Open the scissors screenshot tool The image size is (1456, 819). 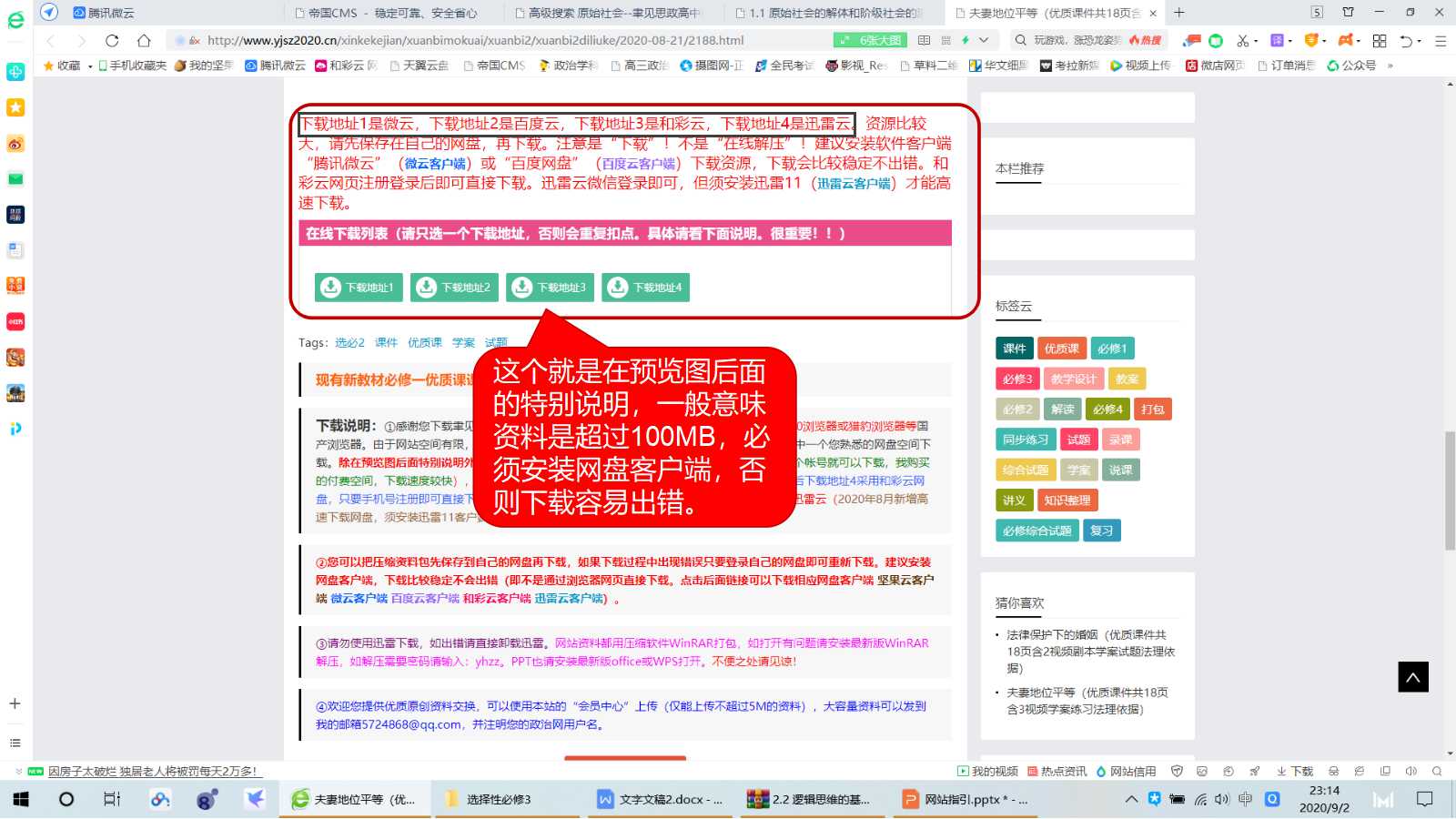(x=1242, y=40)
